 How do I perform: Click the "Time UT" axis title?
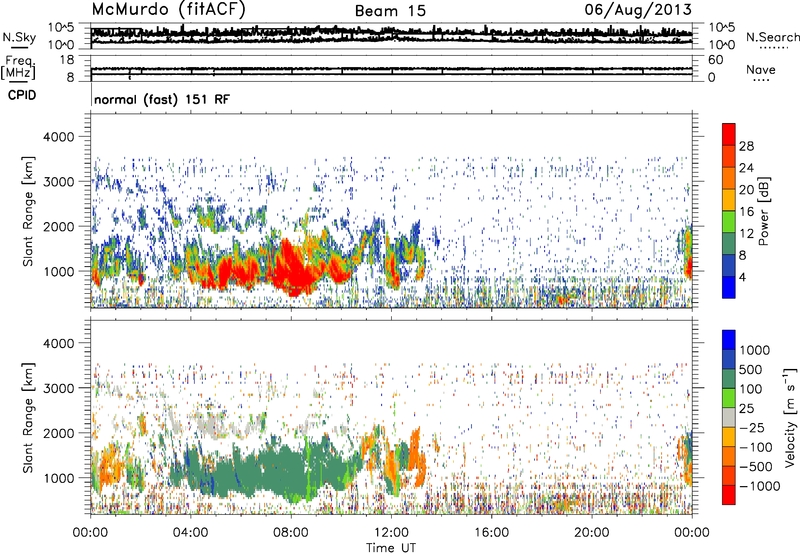[391, 548]
